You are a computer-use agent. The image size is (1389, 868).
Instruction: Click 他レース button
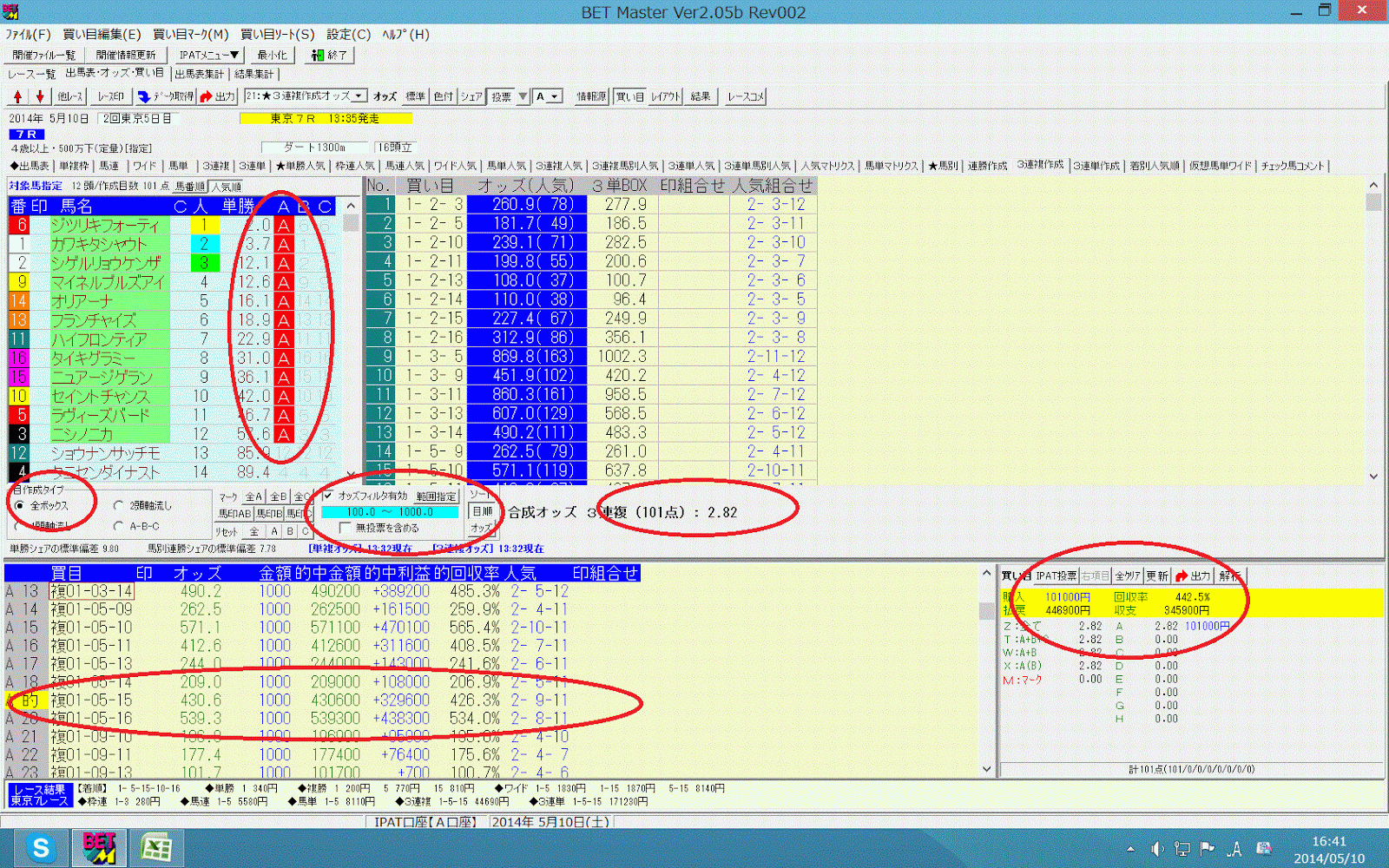[70, 96]
